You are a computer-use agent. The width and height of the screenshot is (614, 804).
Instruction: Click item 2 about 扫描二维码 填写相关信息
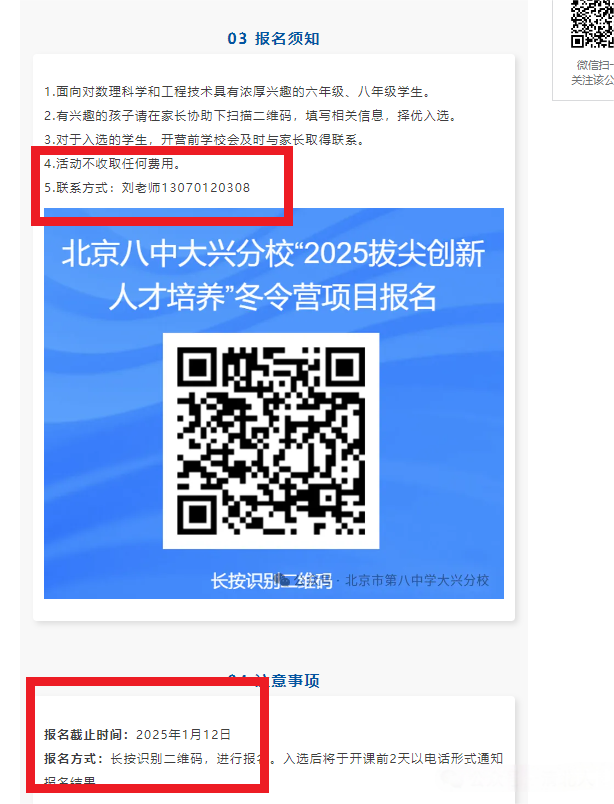250,116
